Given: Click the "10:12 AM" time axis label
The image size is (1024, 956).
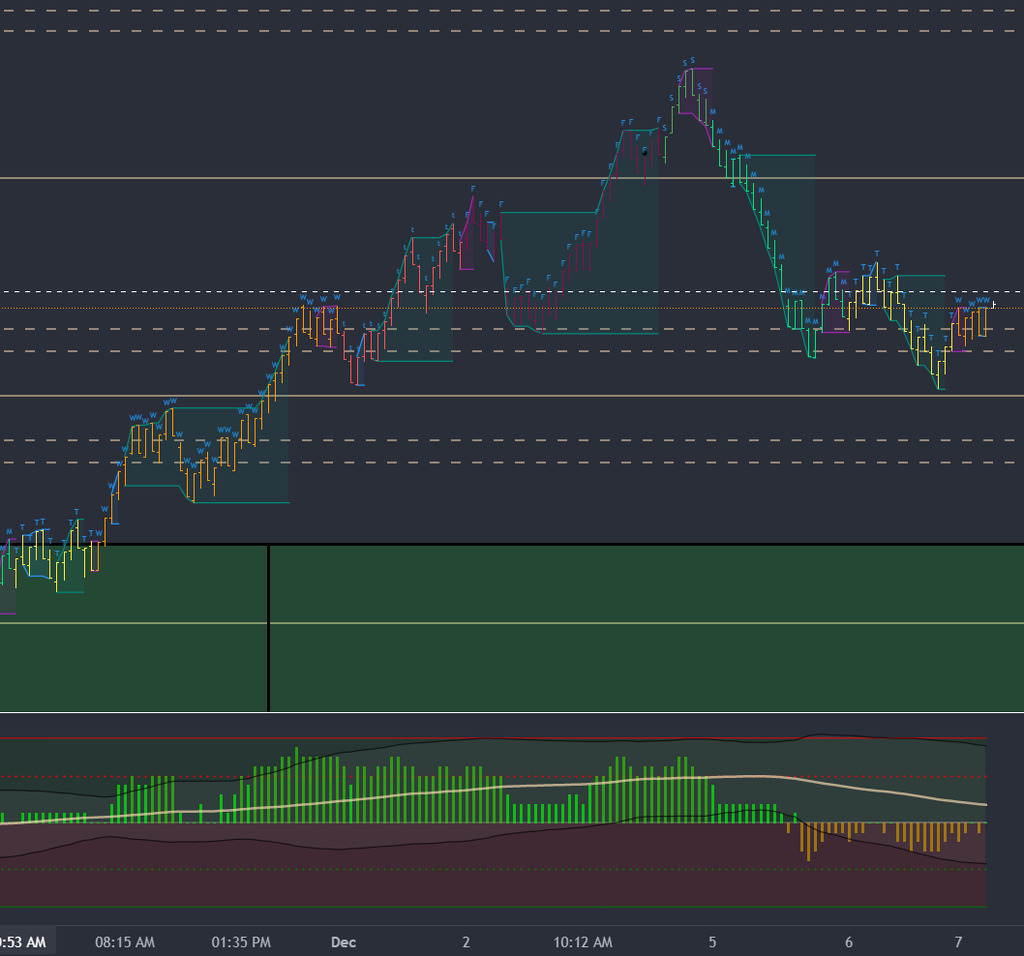Looking at the screenshot, I should click(x=583, y=942).
